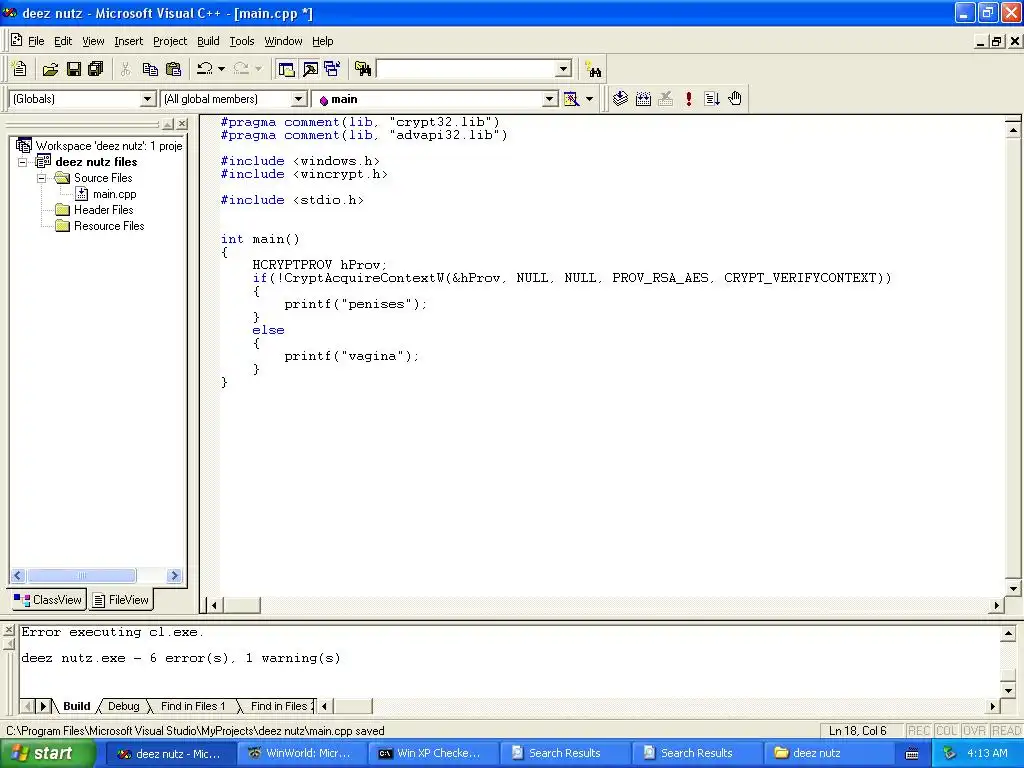The width and height of the screenshot is (1024, 768).
Task: Select the Debug output tab
Action: [x=123, y=706]
